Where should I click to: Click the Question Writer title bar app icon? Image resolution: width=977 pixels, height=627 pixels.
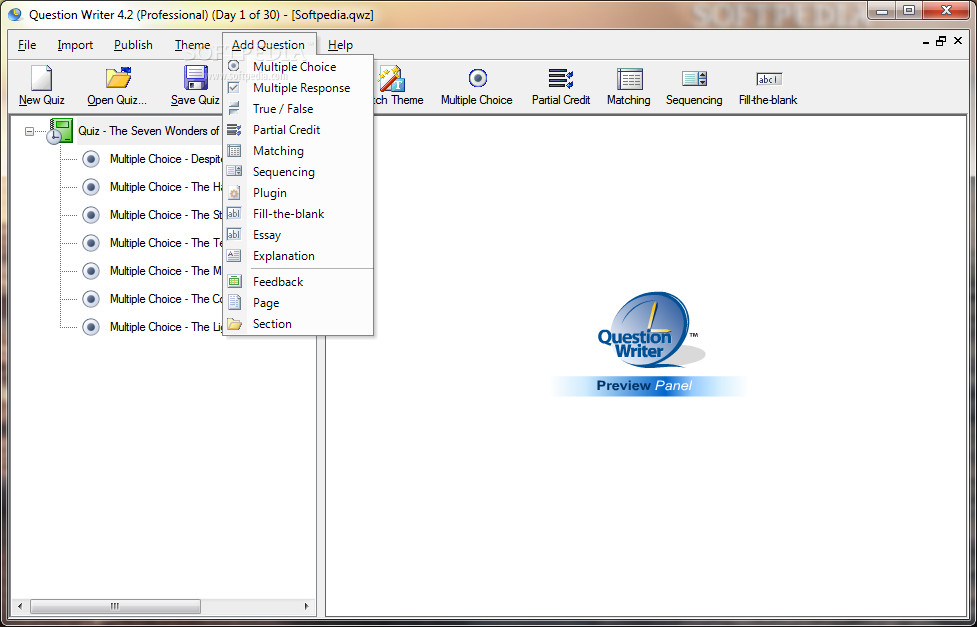point(16,14)
